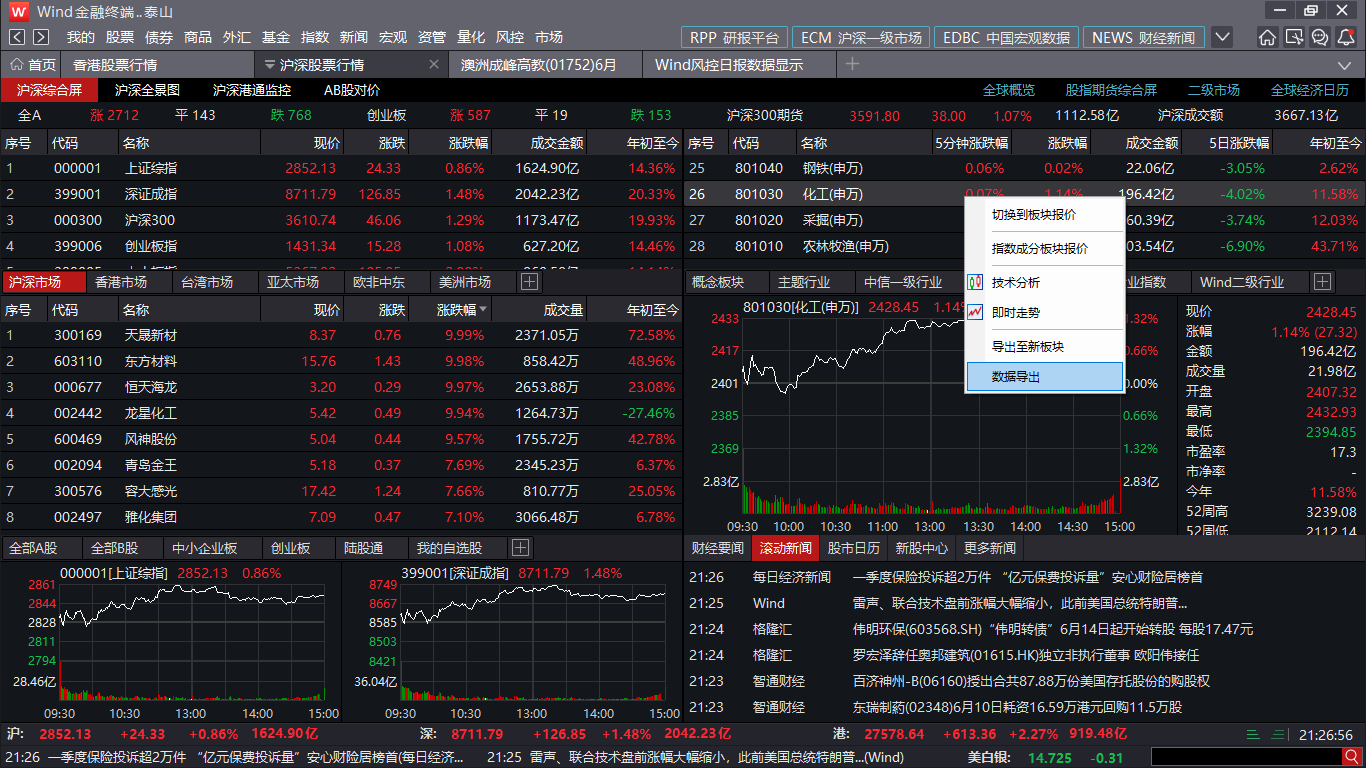This screenshot has height=768, width=1366.
Task: Open the 每日经济新闻 insurance complaints headline
Action: pyautogui.click(x=1028, y=577)
